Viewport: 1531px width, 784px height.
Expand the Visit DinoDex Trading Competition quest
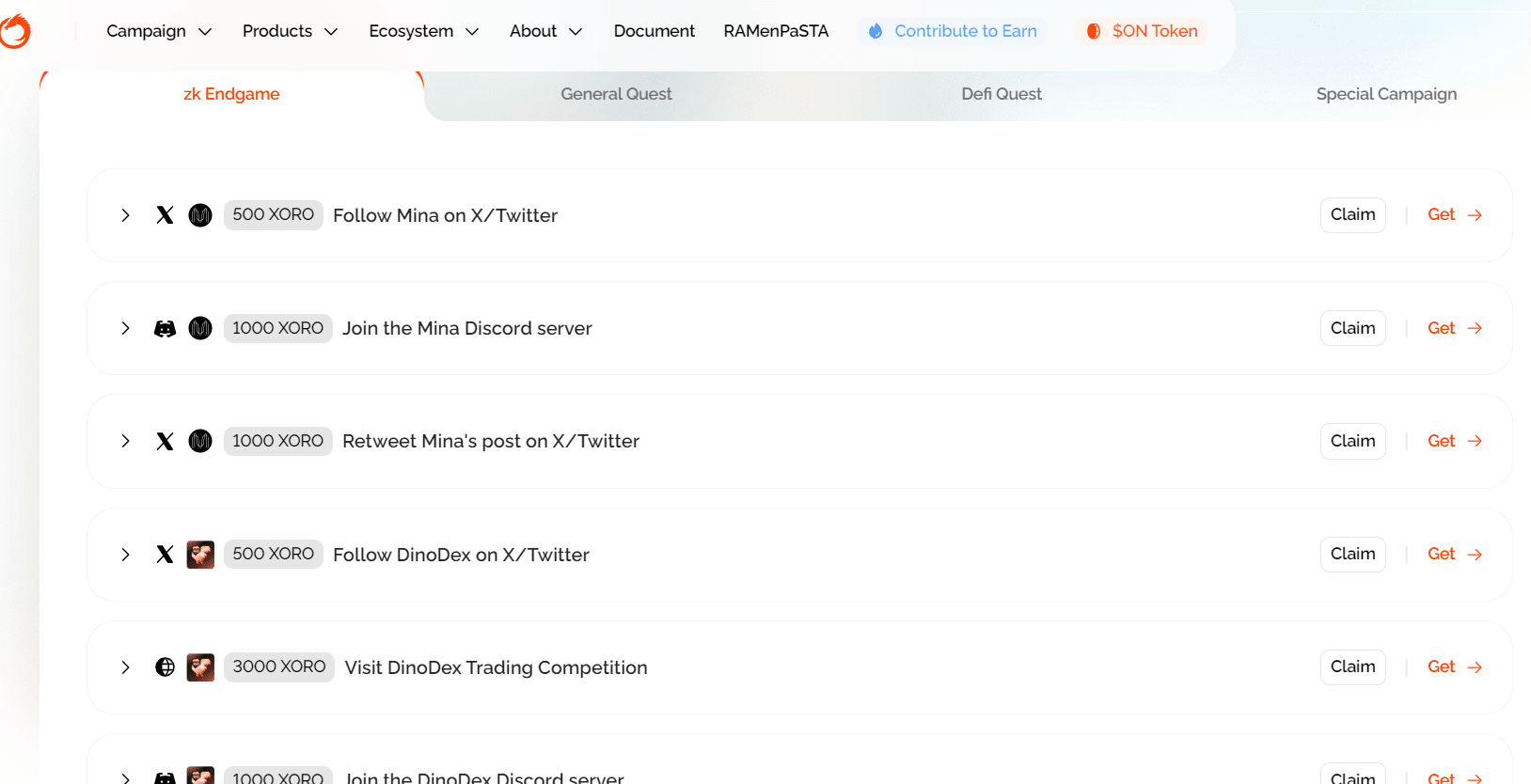(x=125, y=667)
